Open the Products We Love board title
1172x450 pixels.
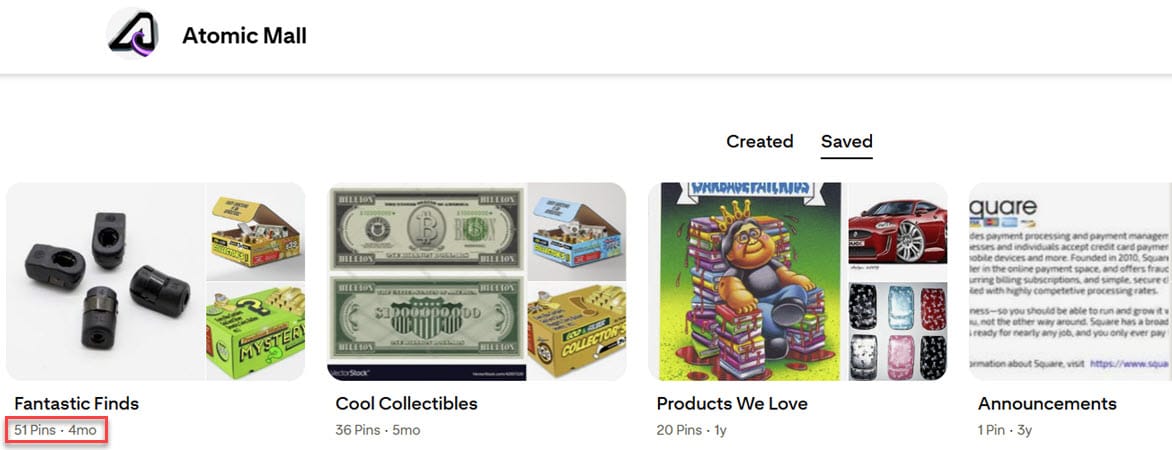(732, 404)
